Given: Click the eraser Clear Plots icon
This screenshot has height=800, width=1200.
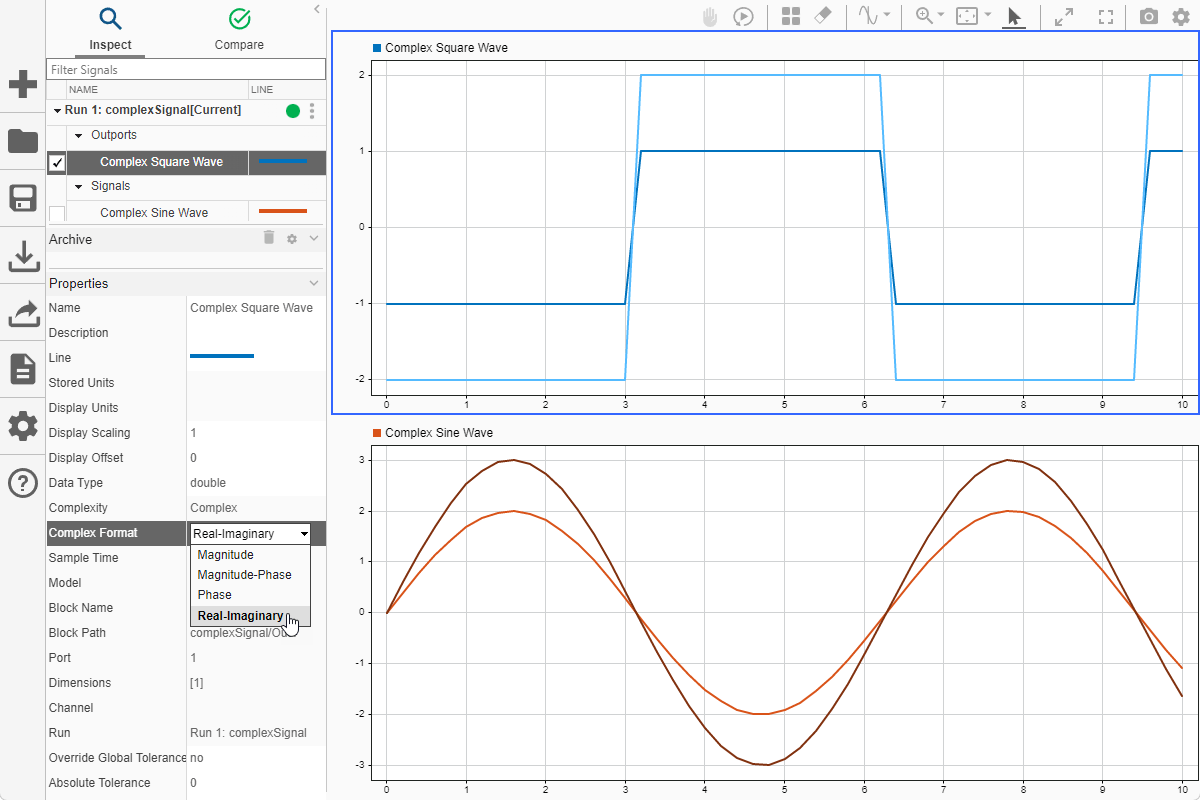Looking at the screenshot, I should (x=823, y=17).
